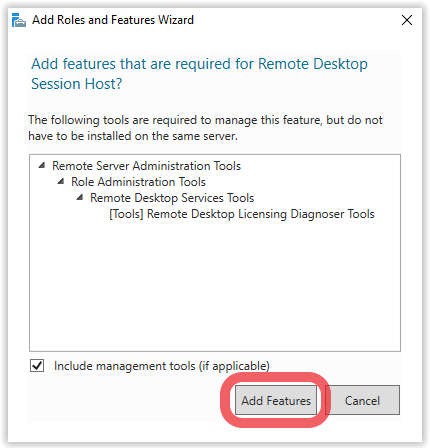Click the 'Session Host?' heading line
This screenshot has height=448, width=430.
(x=77, y=84)
